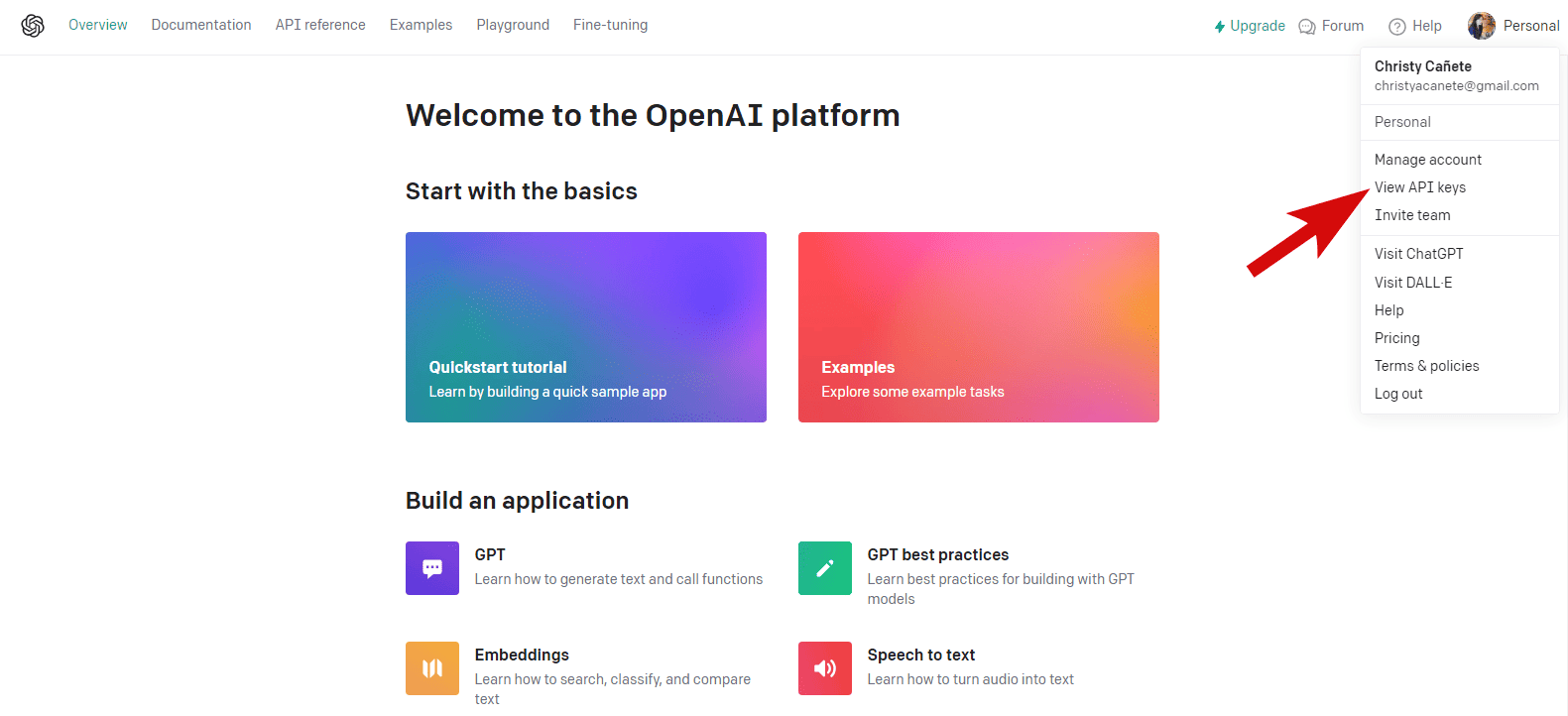1568x716 pixels.
Task: Click the user profile avatar picture
Action: pos(1481,26)
